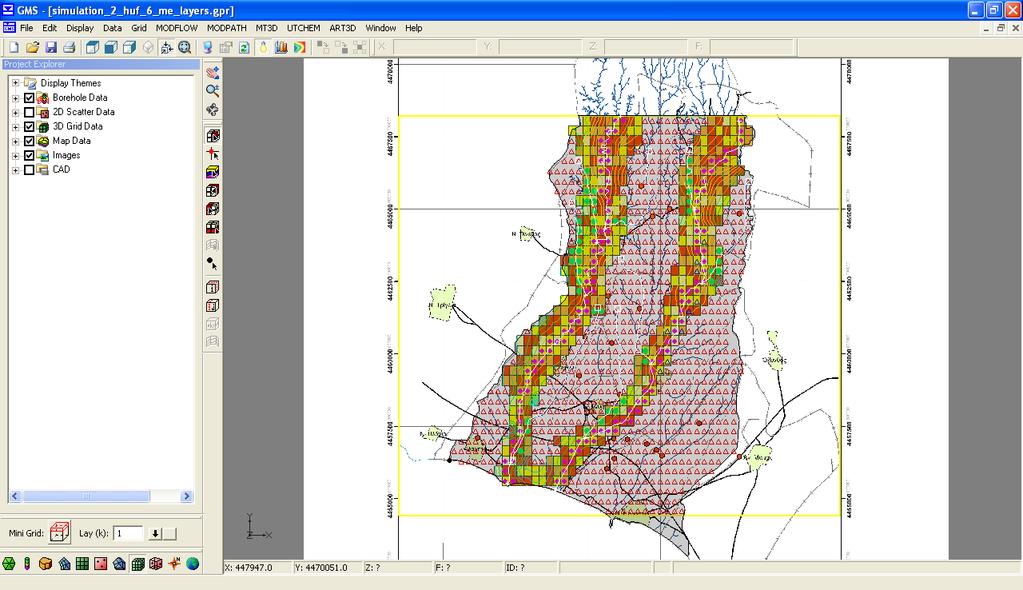Screen dimensions: 1023x590
Task: Expand the Display Themes tree node
Action: [15, 83]
